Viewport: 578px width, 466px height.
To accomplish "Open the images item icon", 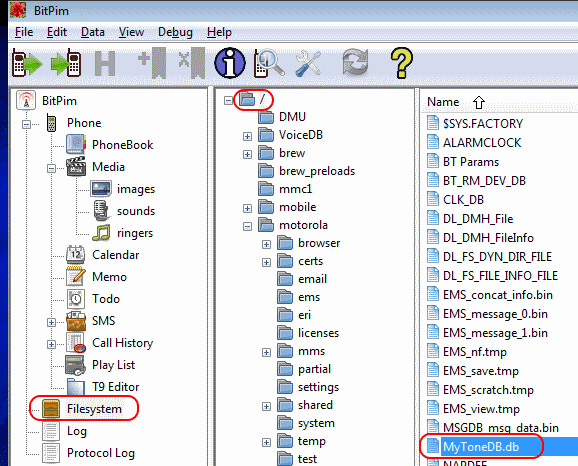I will coord(101,188).
